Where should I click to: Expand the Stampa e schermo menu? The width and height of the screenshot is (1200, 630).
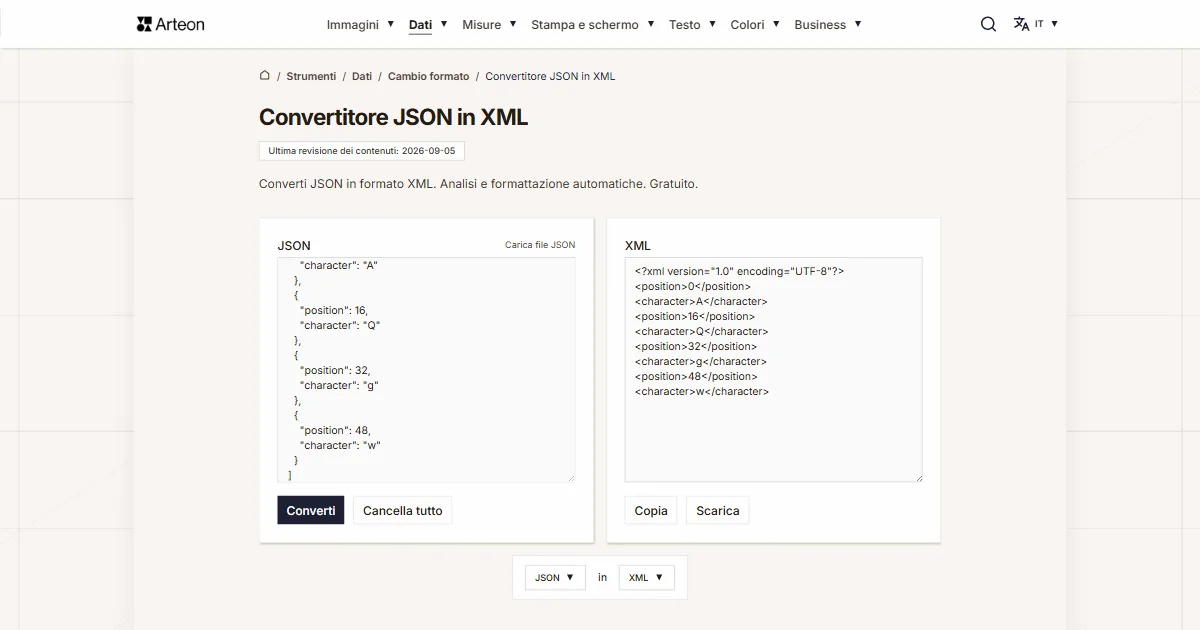[593, 24]
